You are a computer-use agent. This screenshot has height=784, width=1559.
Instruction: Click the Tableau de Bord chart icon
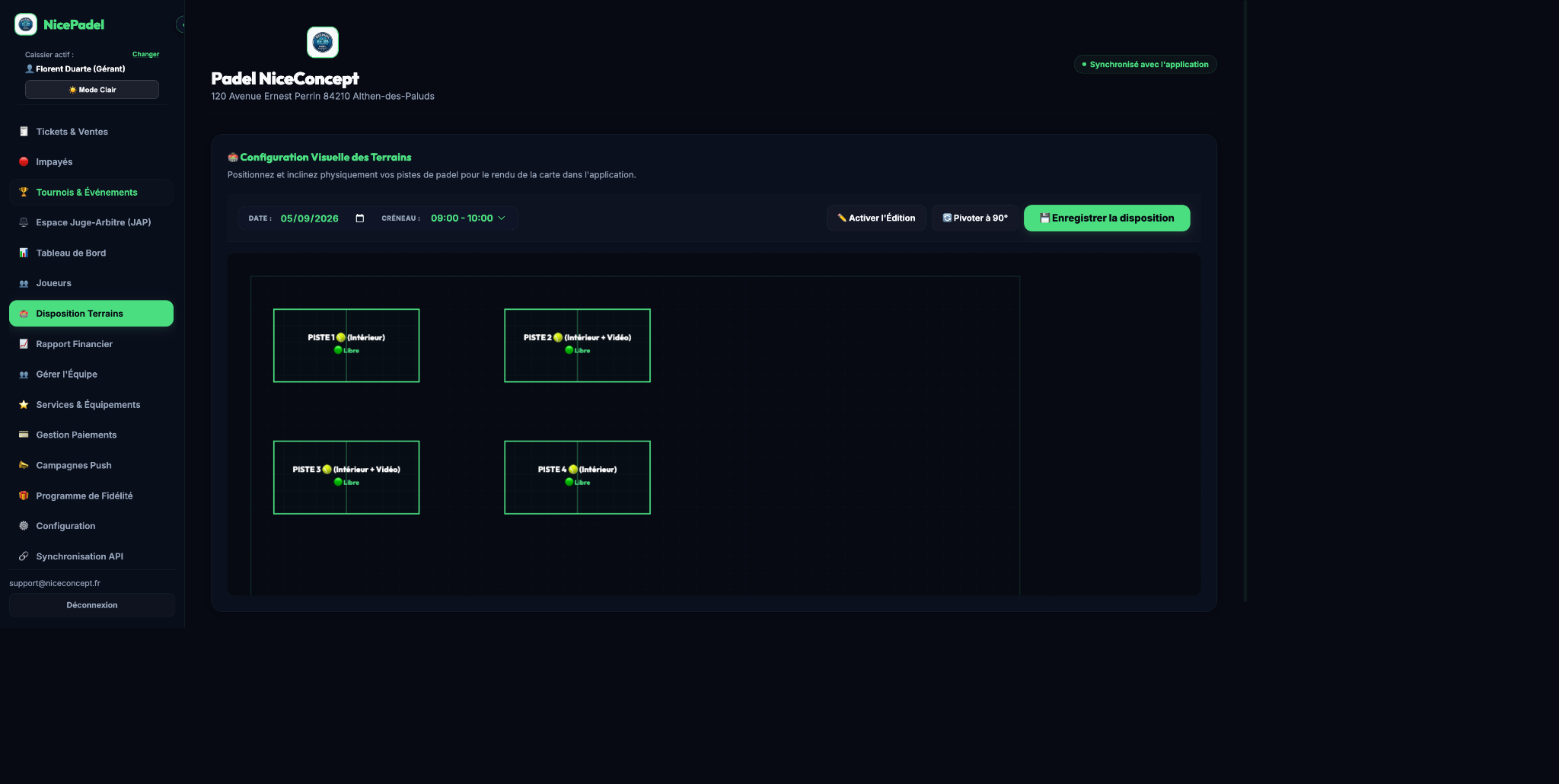click(24, 253)
